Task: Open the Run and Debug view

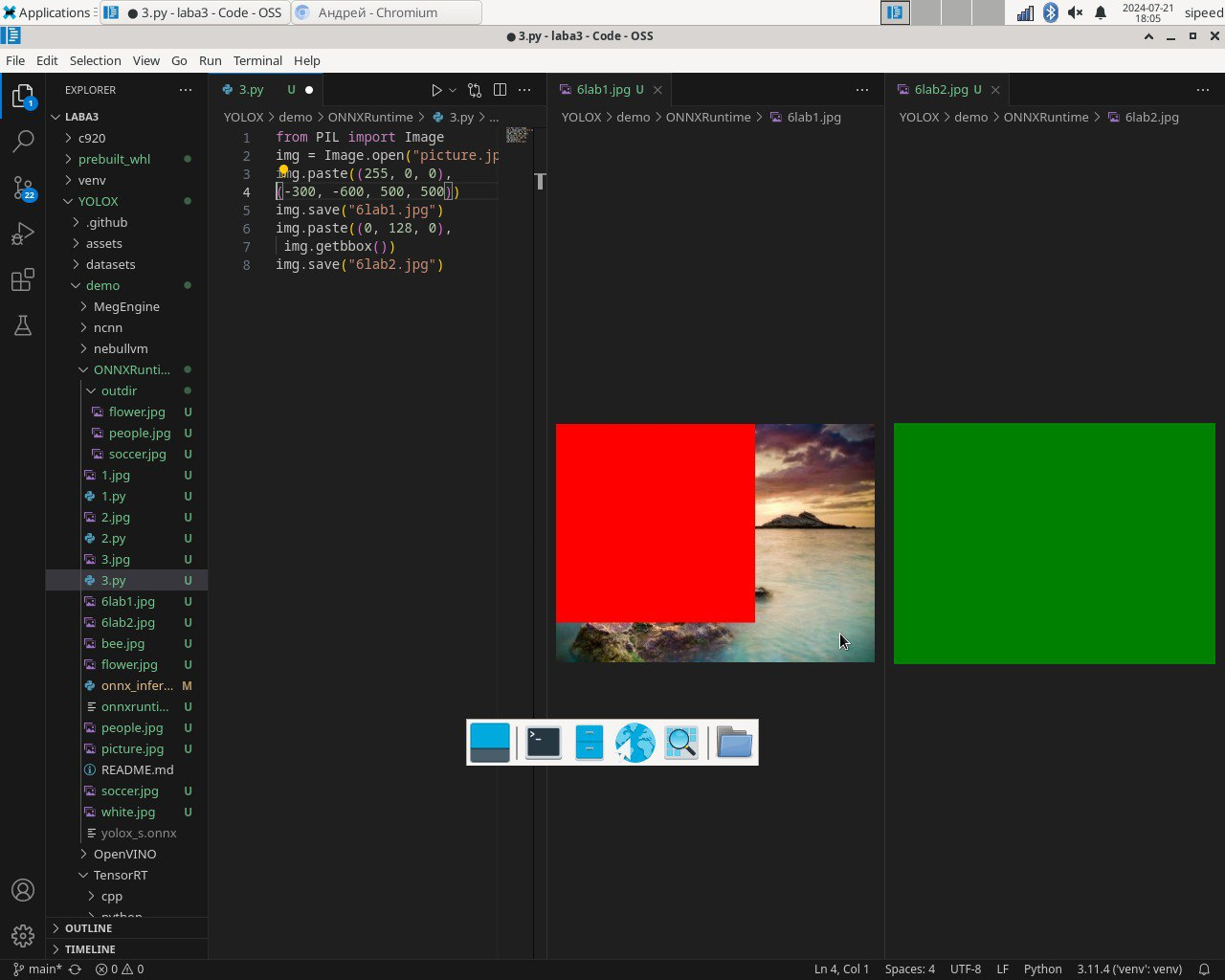Action: point(23,234)
